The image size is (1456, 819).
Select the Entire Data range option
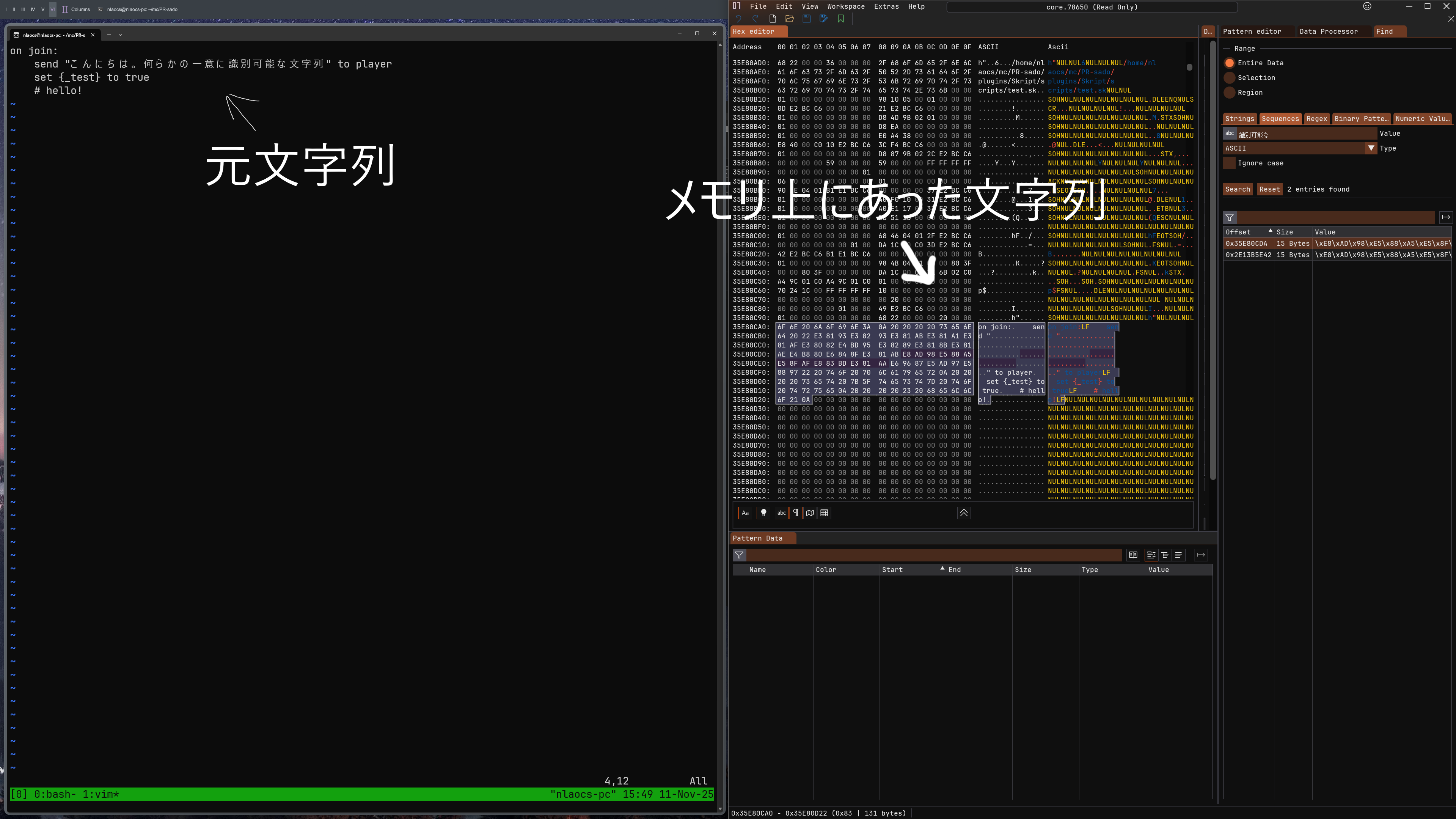pos(1229,63)
